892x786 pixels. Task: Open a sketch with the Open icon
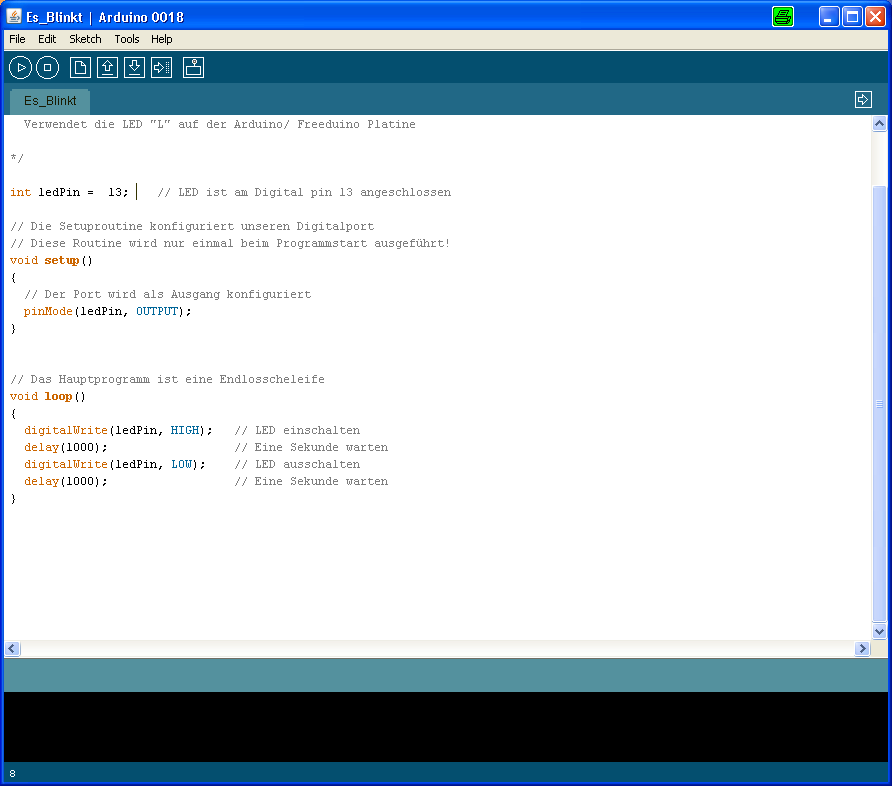point(108,68)
